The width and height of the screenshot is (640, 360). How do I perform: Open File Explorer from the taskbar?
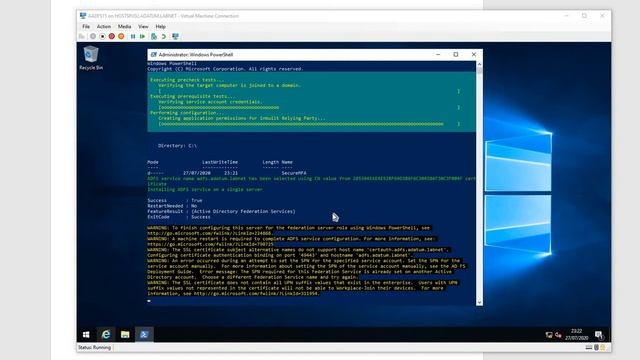125,335
